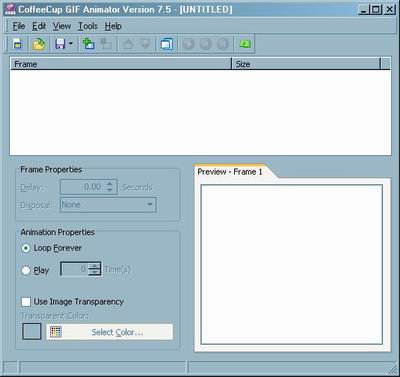
Task: Click the Play times count field
Action: point(74,269)
